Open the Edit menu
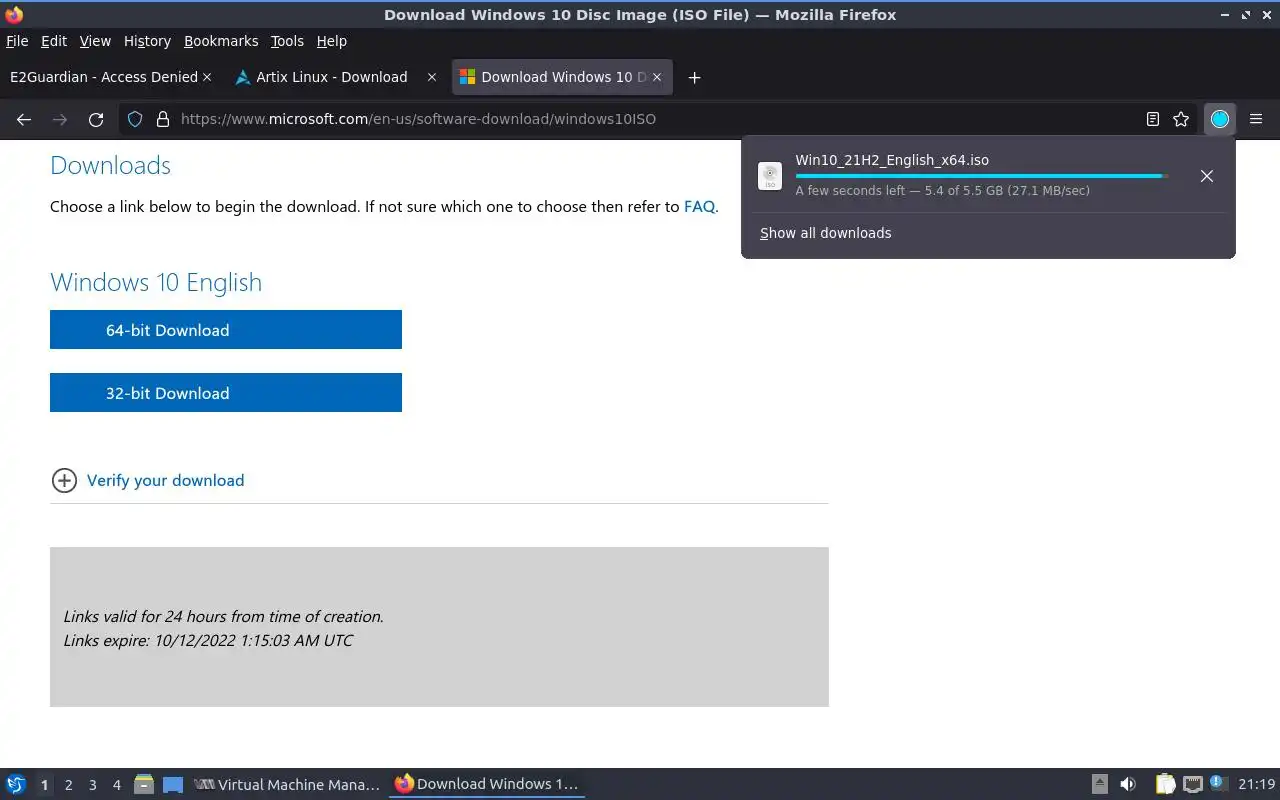 click(54, 41)
